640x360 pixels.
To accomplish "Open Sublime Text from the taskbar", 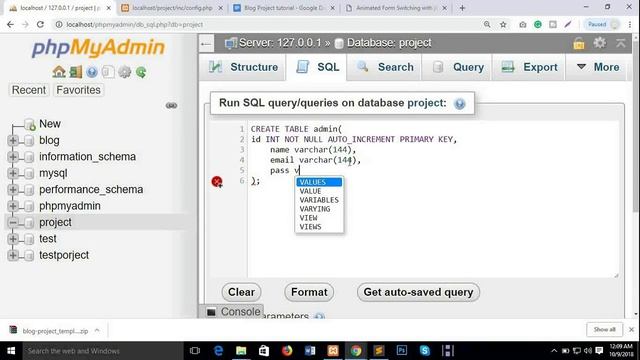I will click(x=379, y=351).
